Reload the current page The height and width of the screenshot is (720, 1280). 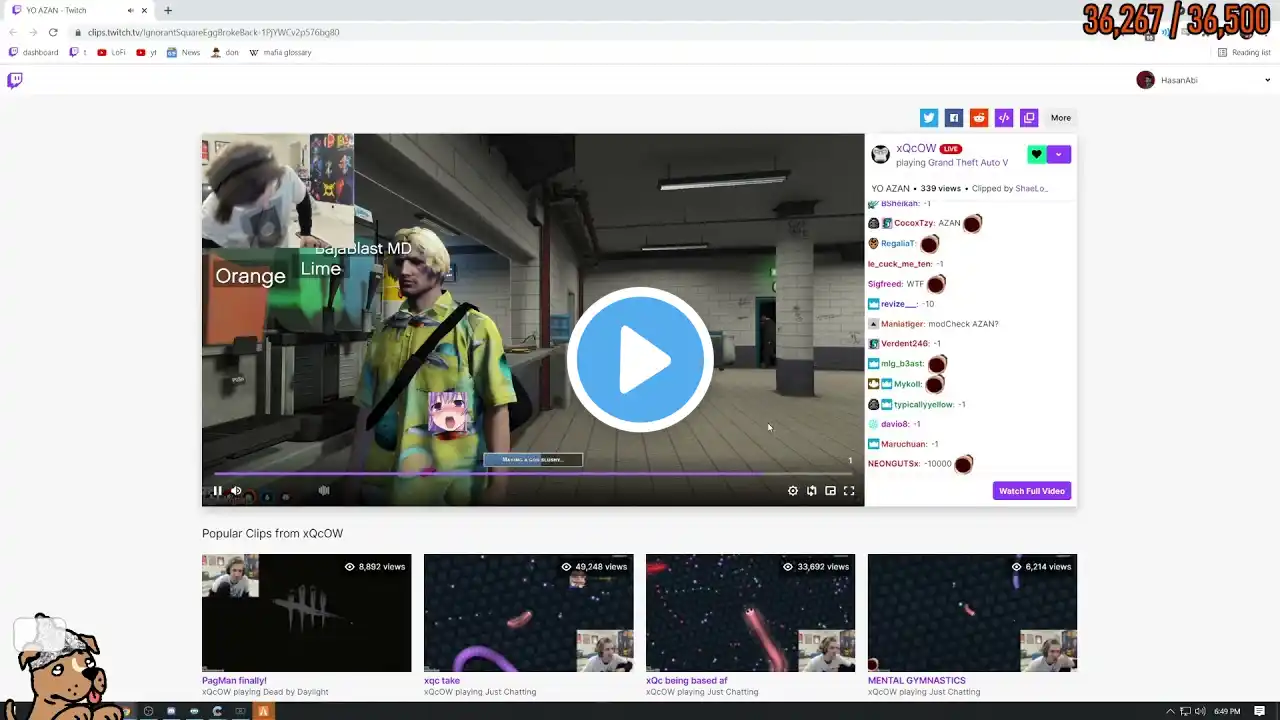tap(53, 32)
